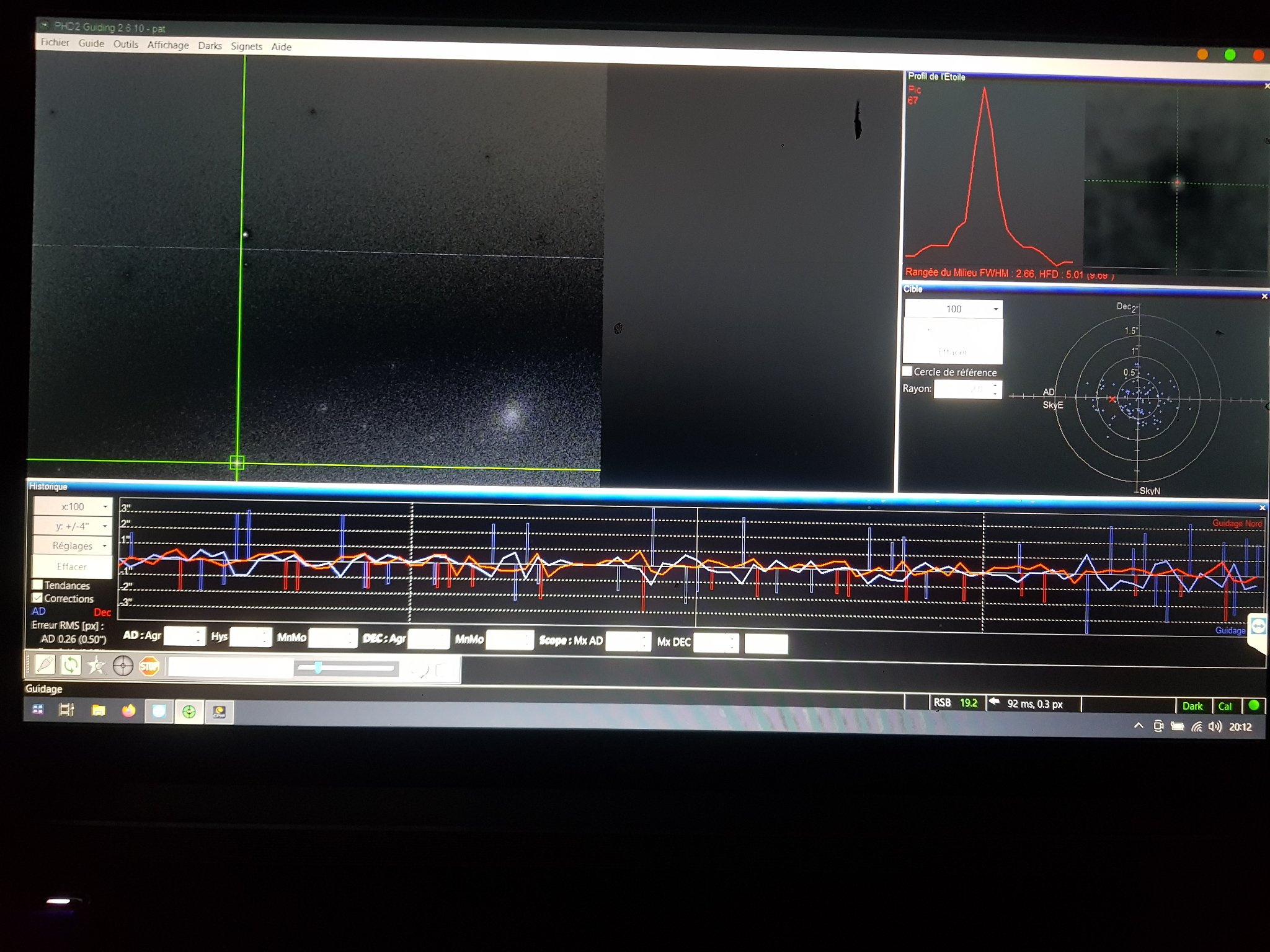1270x952 pixels.
Task: Open volume control in system tray
Action: click(1214, 726)
